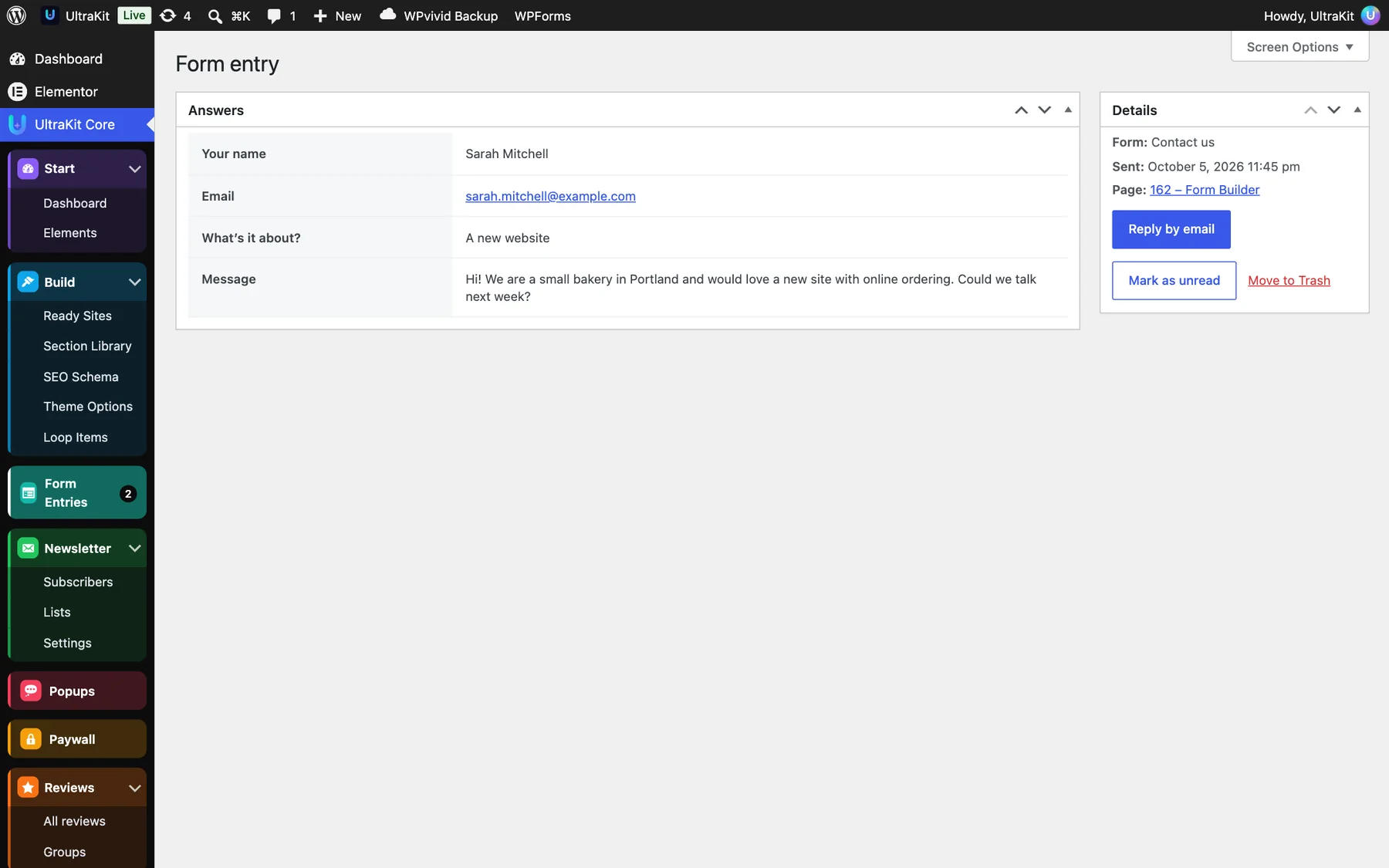1389x868 pixels.
Task: Click the Start section icon
Action: click(28, 169)
